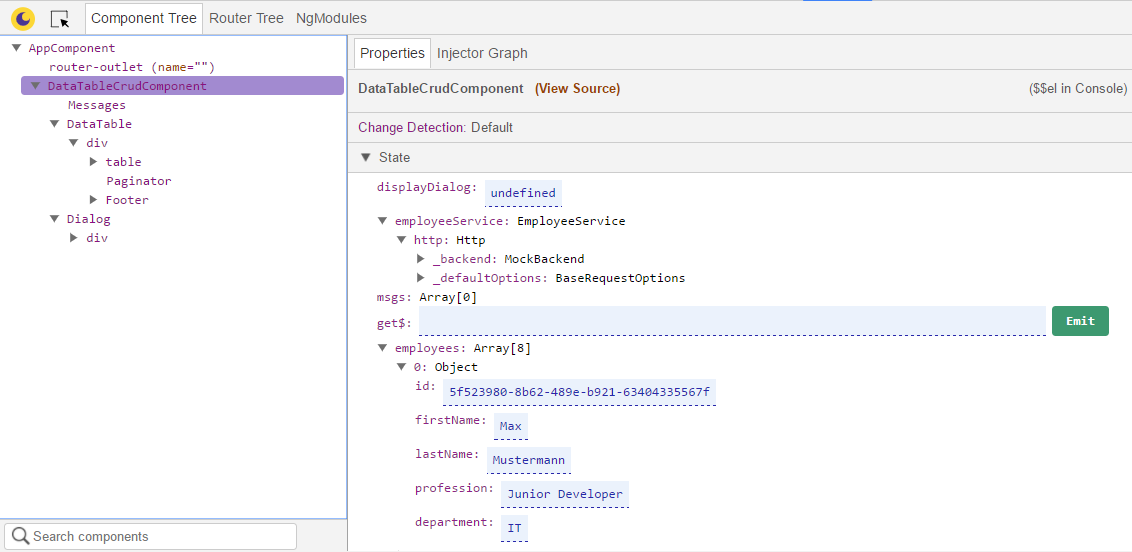Select the router-outlet tree row
The width and height of the screenshot is (1132, 552).
(x=132, y=67)
